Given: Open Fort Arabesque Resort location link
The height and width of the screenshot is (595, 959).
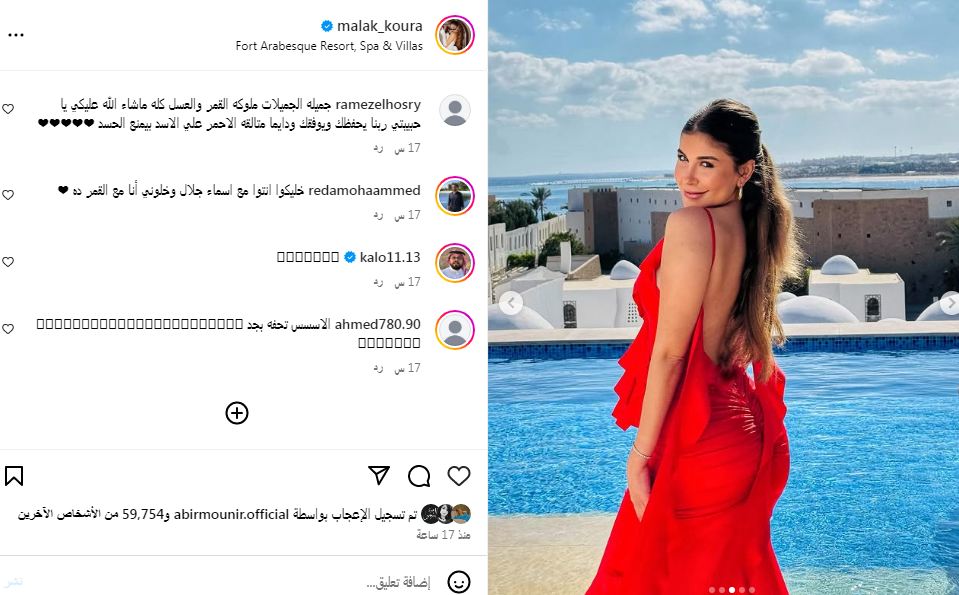Looking at the screenshot, I should click(x=329, y=46).
